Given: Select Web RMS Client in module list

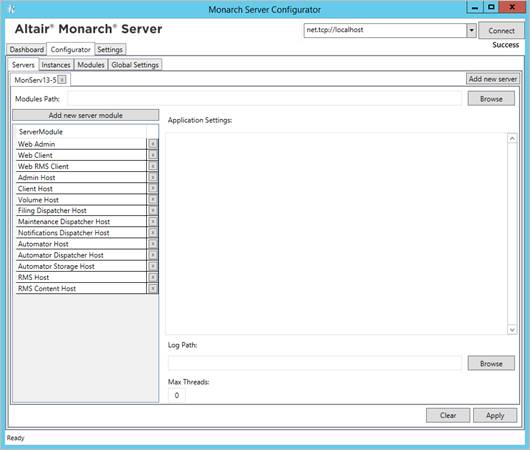Looking at the screenshot, I should coord(81,166).
